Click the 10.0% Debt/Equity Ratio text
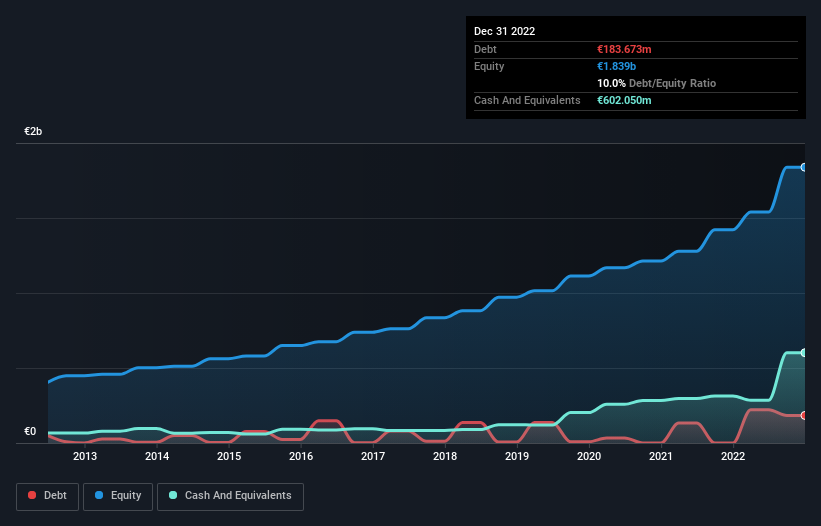Viewport: 821px width, 526px height. (656, 83)
